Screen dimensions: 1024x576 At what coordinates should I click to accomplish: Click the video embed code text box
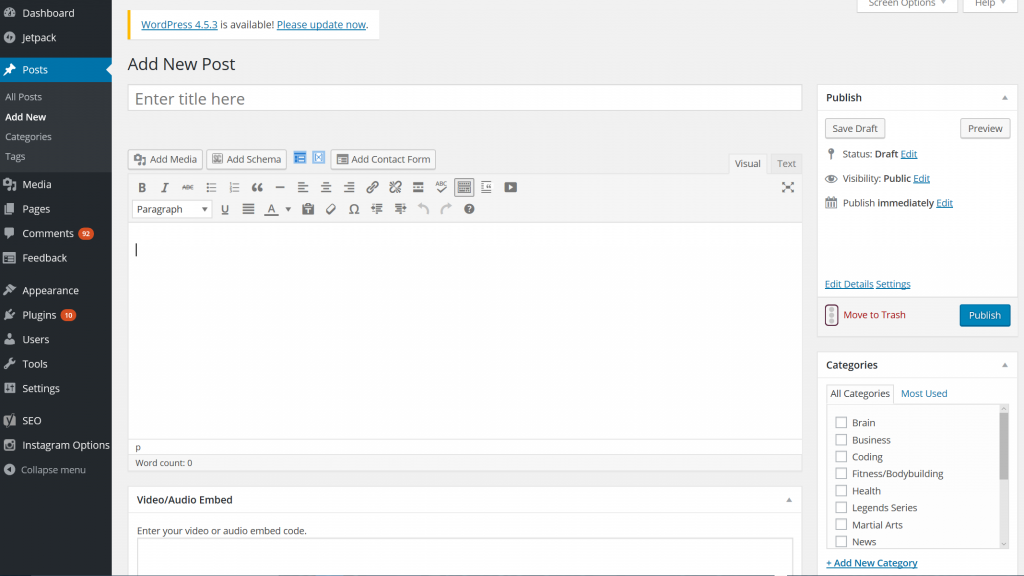pyautogui.click(x=465, y=557)
